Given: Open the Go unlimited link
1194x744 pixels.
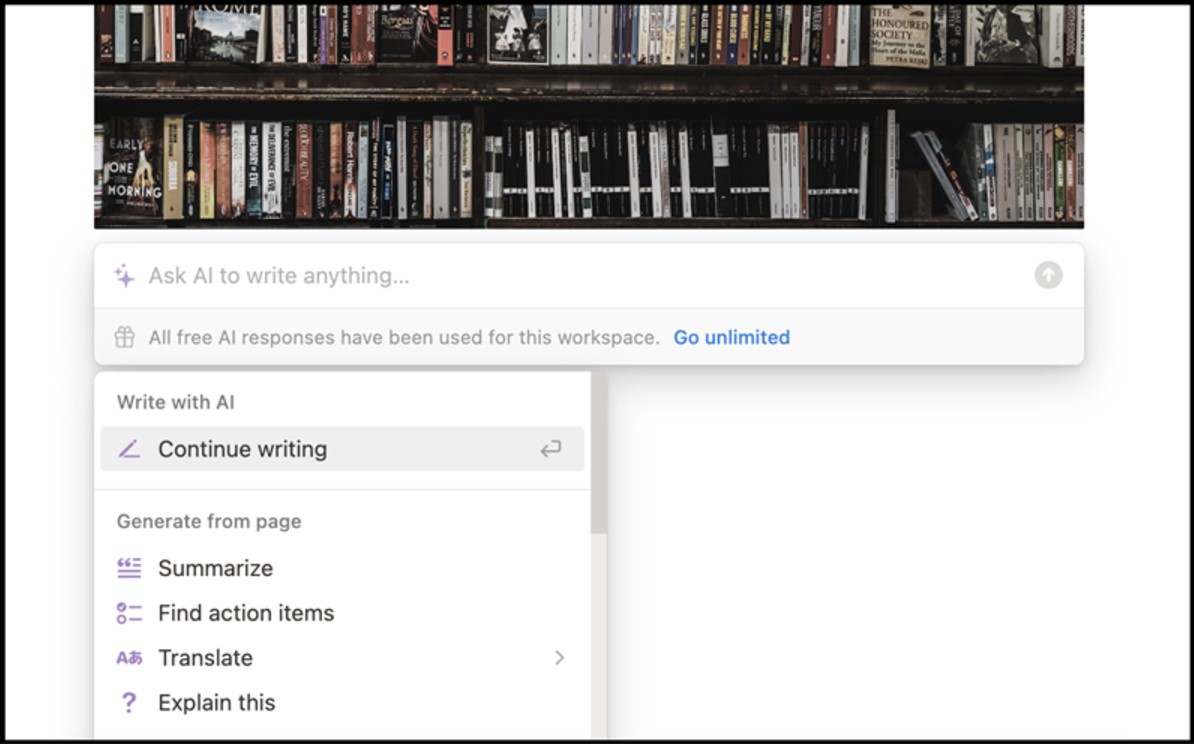Looking at the screenshot, I should (731, 337).
